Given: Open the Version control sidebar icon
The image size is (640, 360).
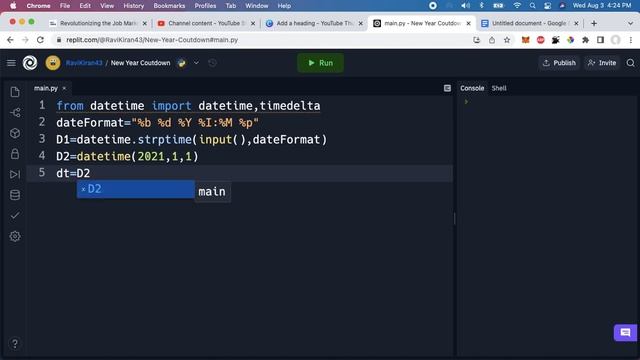Looking at the screenshot, I should click(15, 113).
